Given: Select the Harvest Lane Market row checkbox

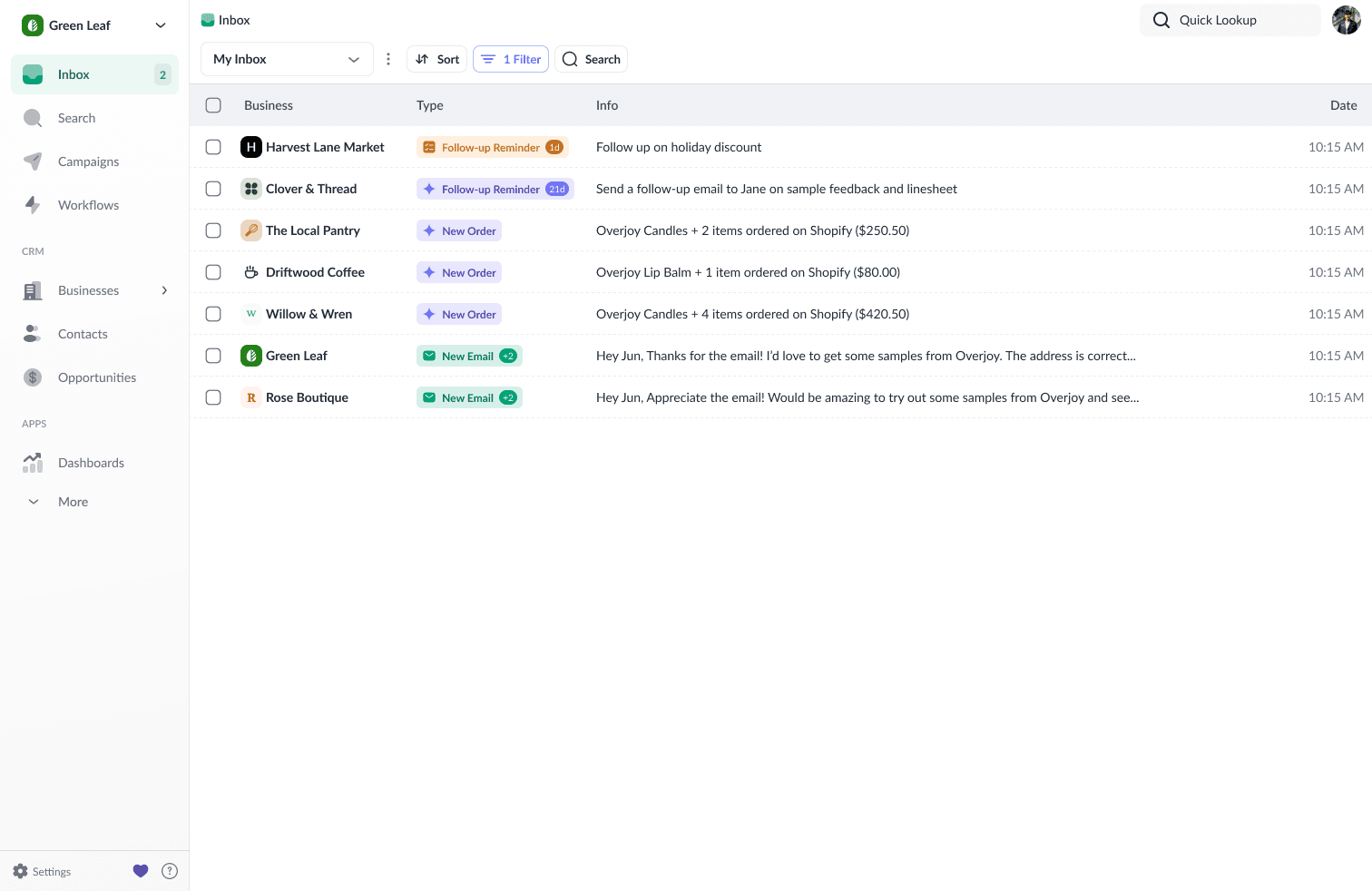Looking at the screenshot, I should [213, 147].
